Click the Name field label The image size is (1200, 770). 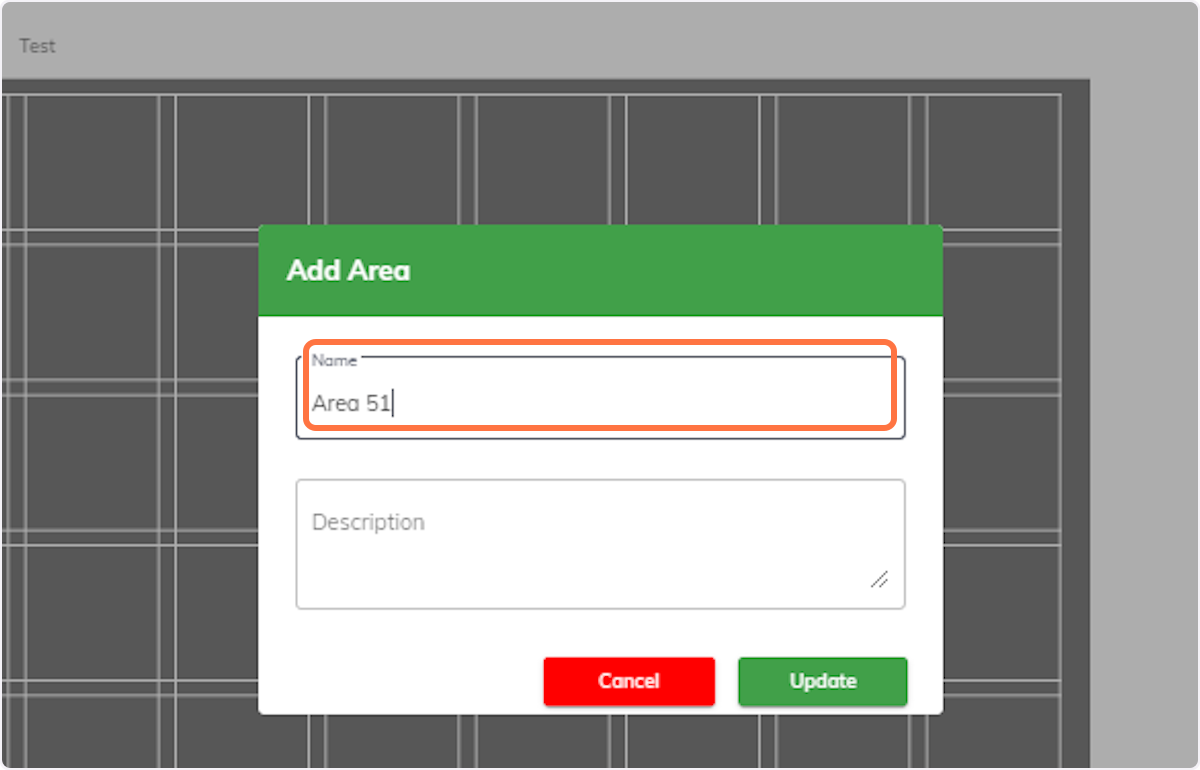click(x=335, y=360)
